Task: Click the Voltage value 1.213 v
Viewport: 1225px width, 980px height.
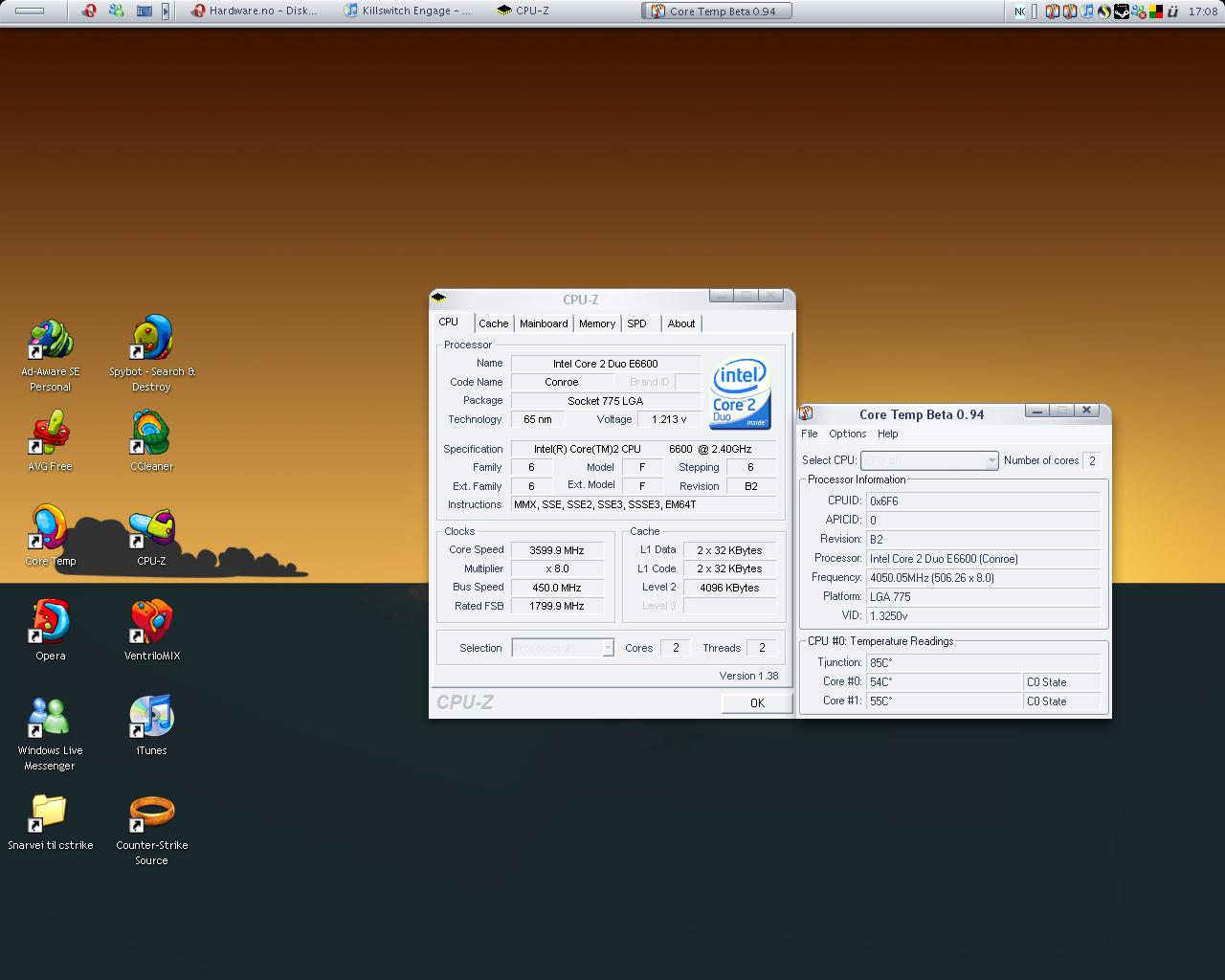Action: pos(669,419)
